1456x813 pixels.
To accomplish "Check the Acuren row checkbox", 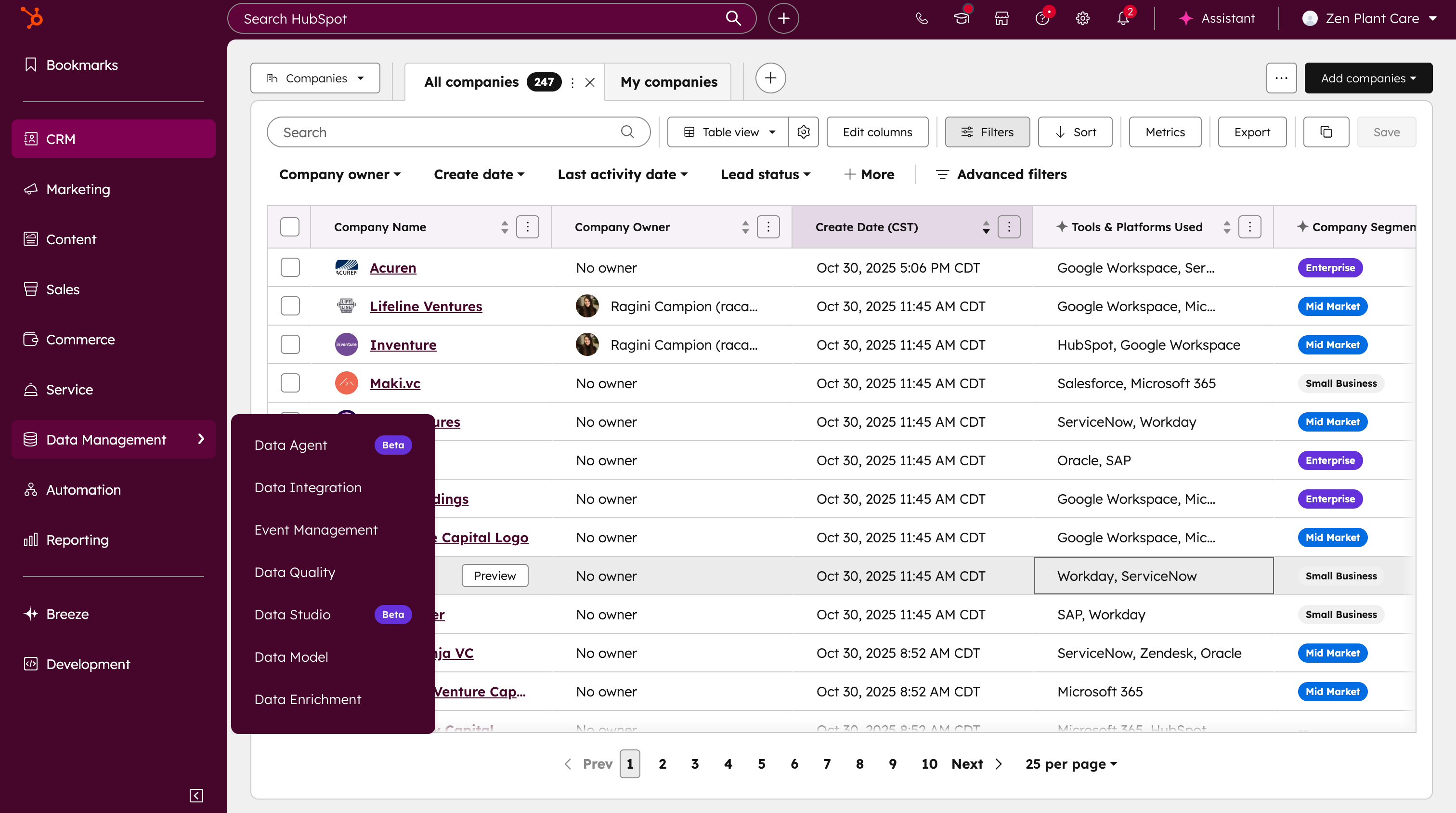I will 290,267.
